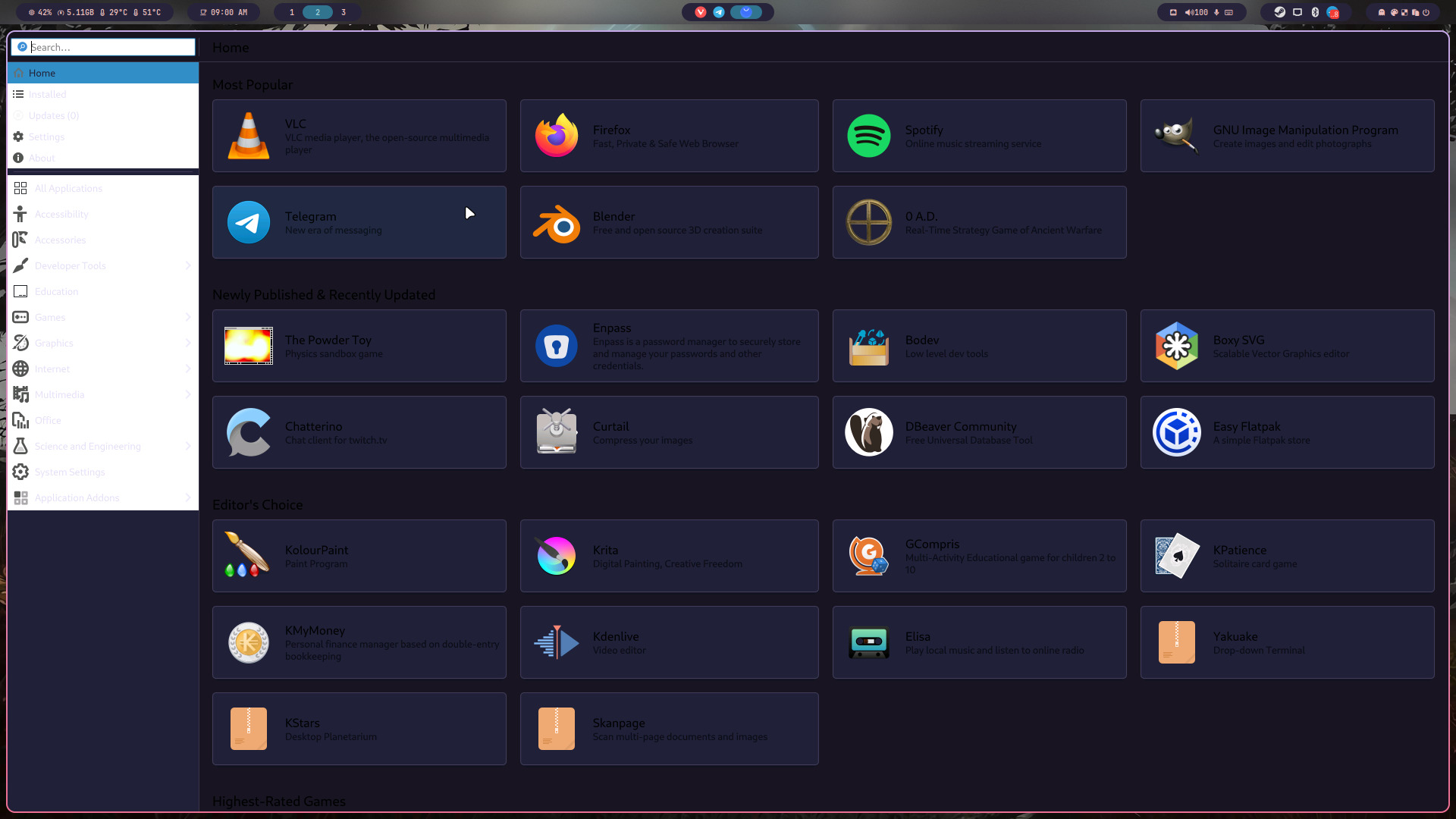Expand the Developer Tools category arrow
The width and height of the screenshot is (1456, 819).
(187, 265)
